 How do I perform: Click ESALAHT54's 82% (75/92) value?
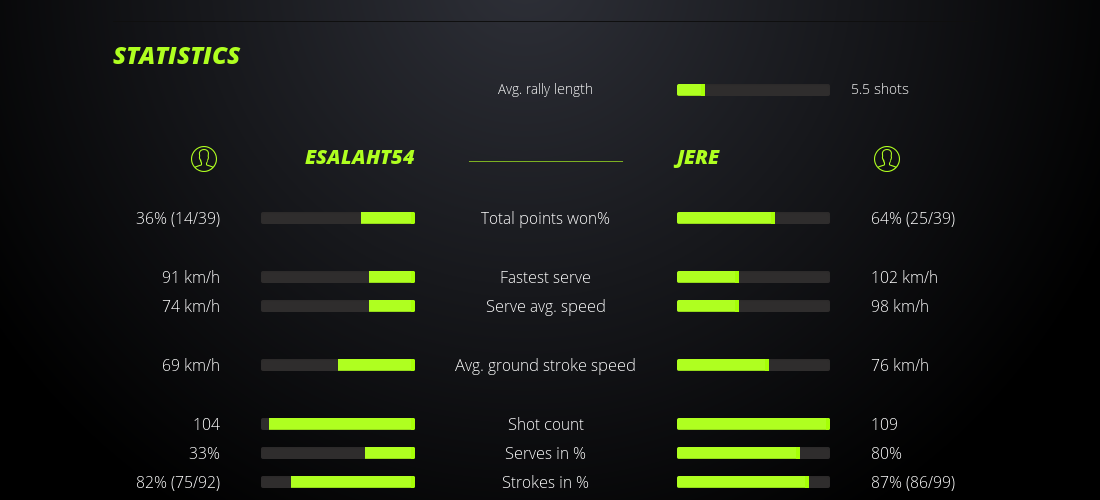click(x=178, y=482)
